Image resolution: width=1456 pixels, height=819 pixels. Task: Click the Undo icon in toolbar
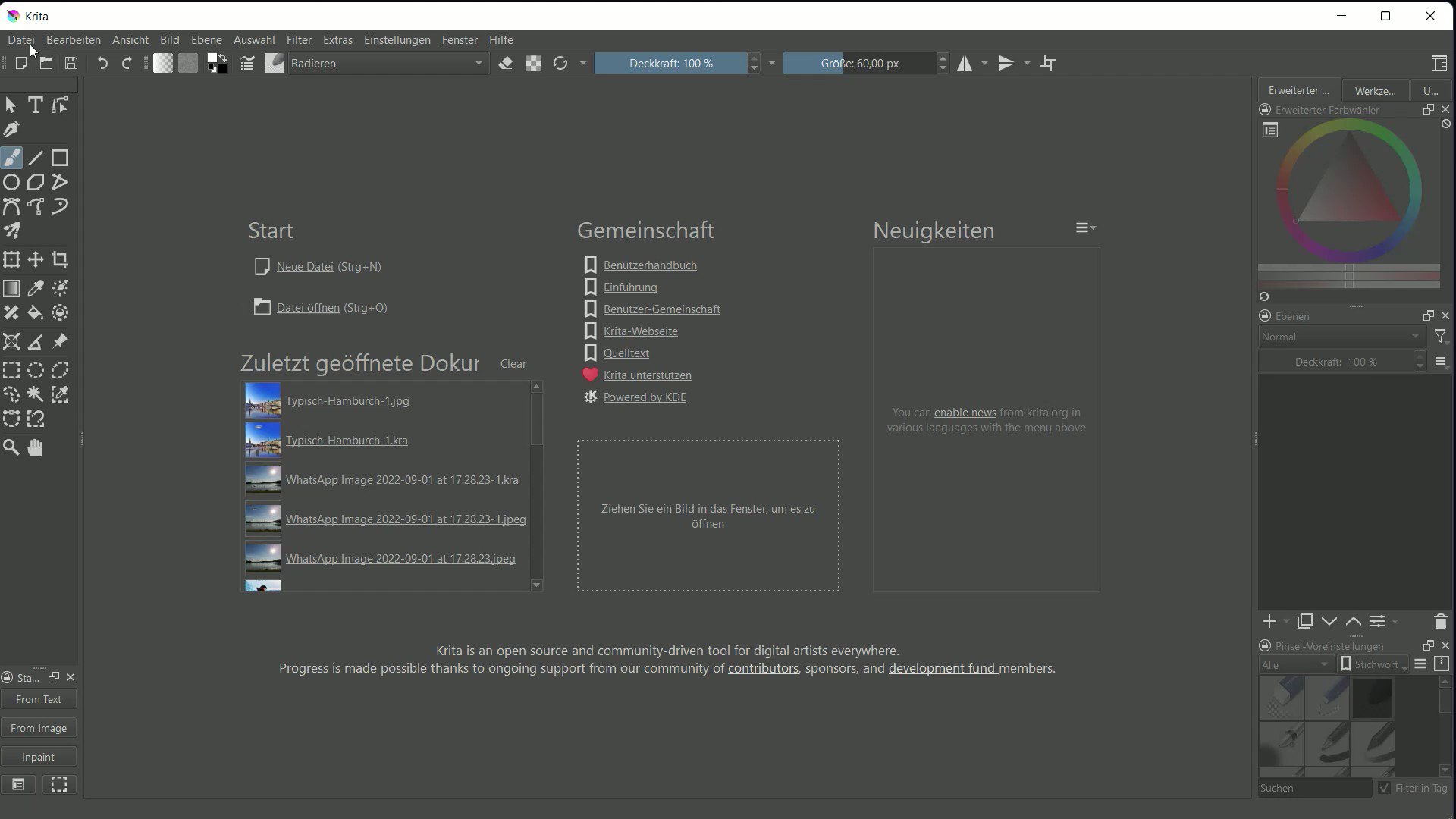pyautogui.click(x=102, y=64)
